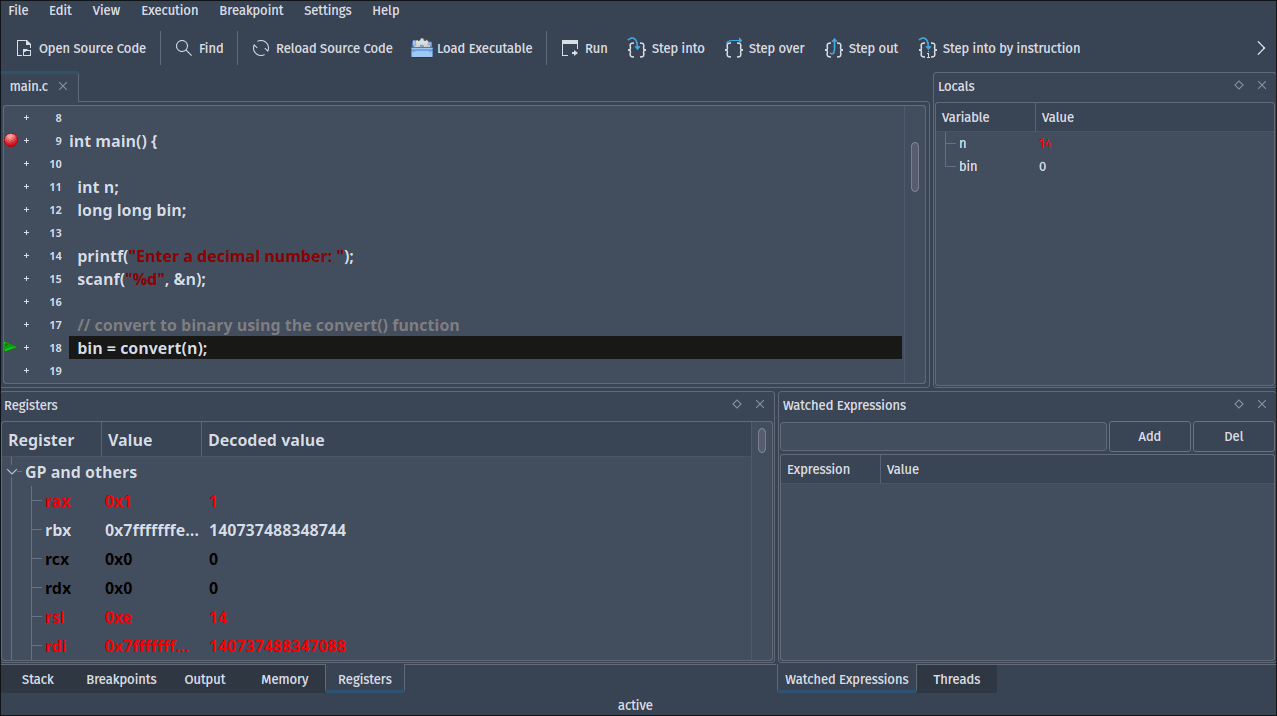The image size is (1277, 716).
Task: Click the Step into toolbar button
Action: (666, 48)
